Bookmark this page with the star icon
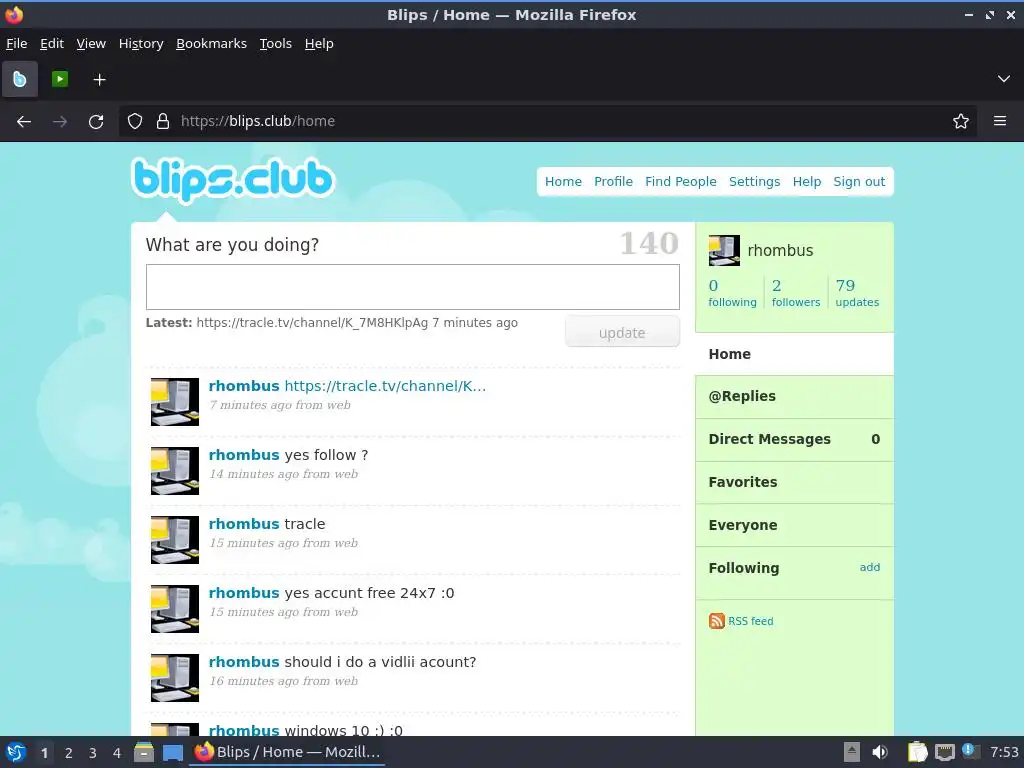 pyautogui.click(x=961, y=121)
